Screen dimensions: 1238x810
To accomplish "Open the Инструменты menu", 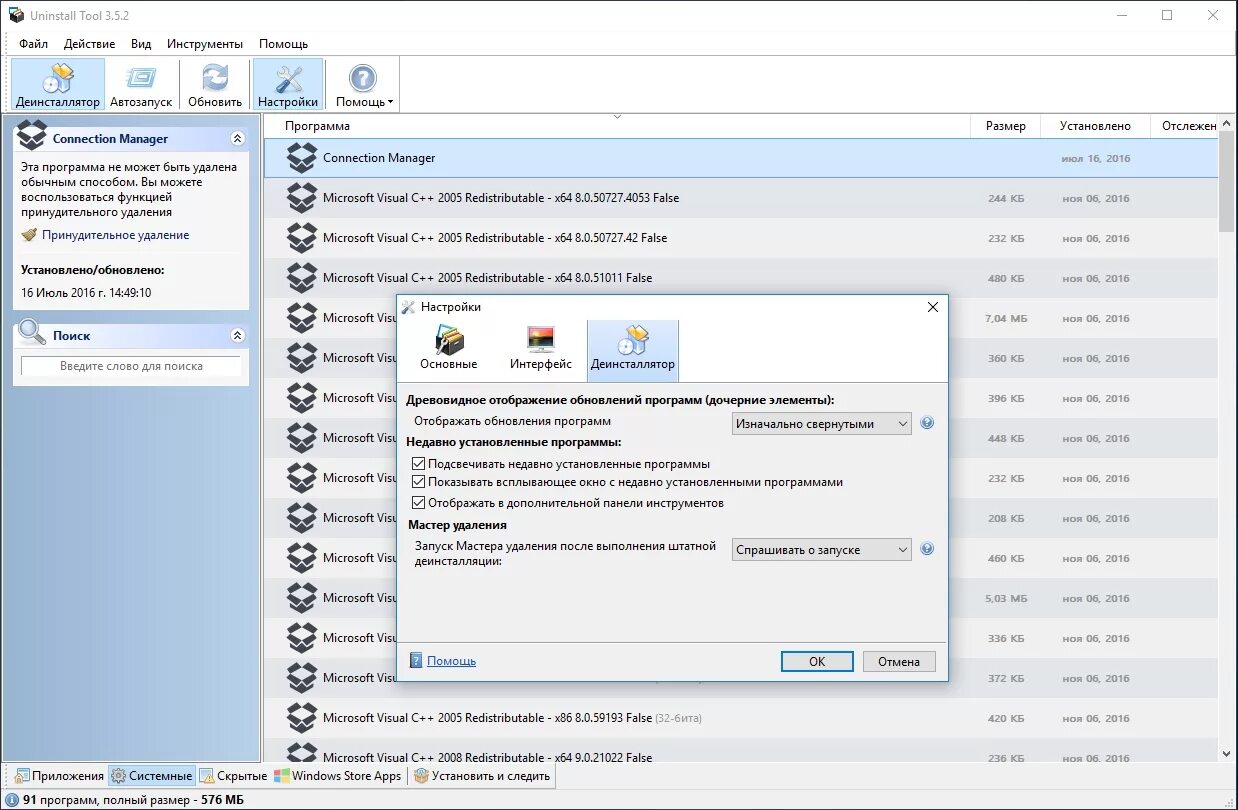I will coord(205,44).
